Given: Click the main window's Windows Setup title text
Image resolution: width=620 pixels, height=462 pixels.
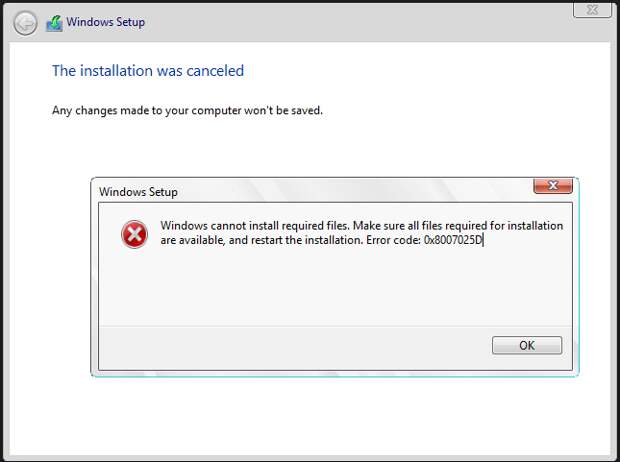Looking at the screenshot, I should click(x=106, y=22).
